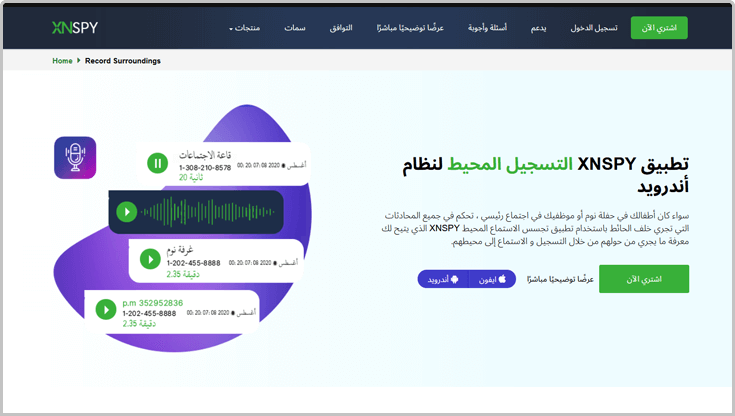Click Record Surroundings breadcrumb text
The image size is (735, 416).
[x=123, y=61]
